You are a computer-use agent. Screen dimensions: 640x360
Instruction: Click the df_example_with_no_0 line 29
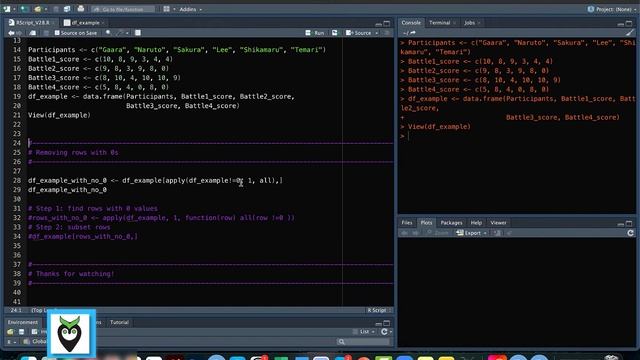[67, 190]
